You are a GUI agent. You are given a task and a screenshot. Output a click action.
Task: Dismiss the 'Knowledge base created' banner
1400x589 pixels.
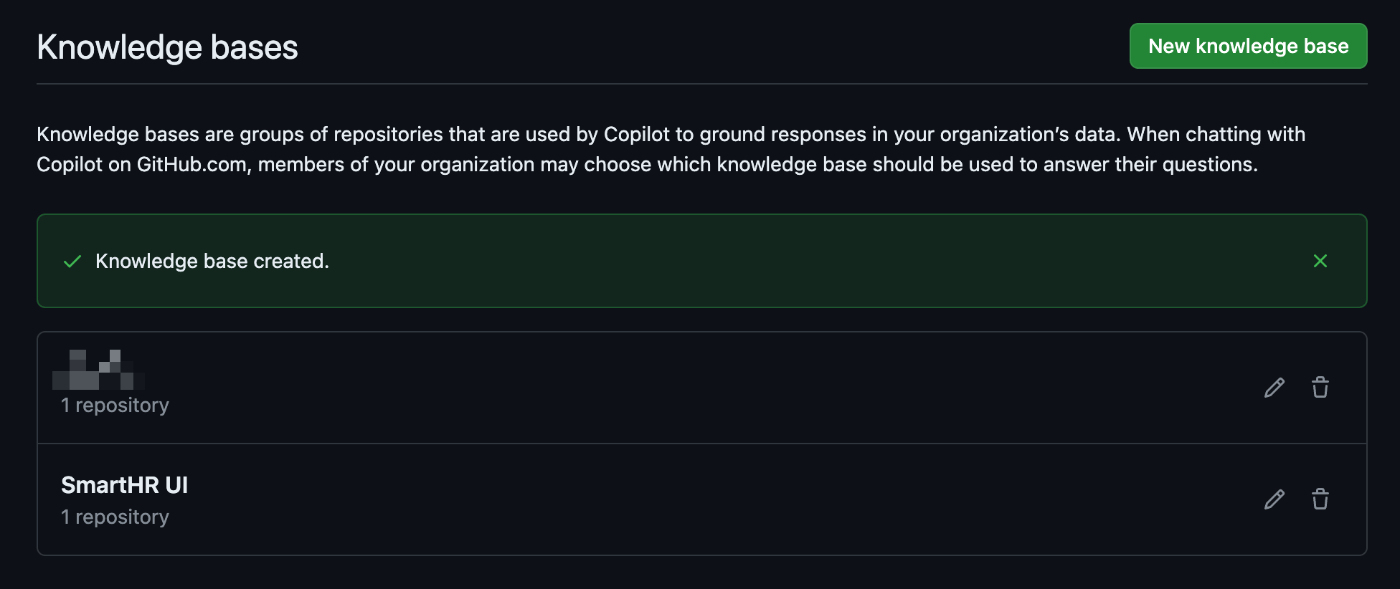point(1320,261)
